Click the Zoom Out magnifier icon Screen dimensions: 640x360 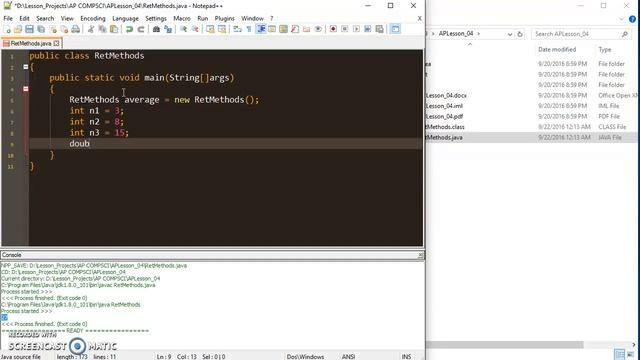tap(195, 29)
